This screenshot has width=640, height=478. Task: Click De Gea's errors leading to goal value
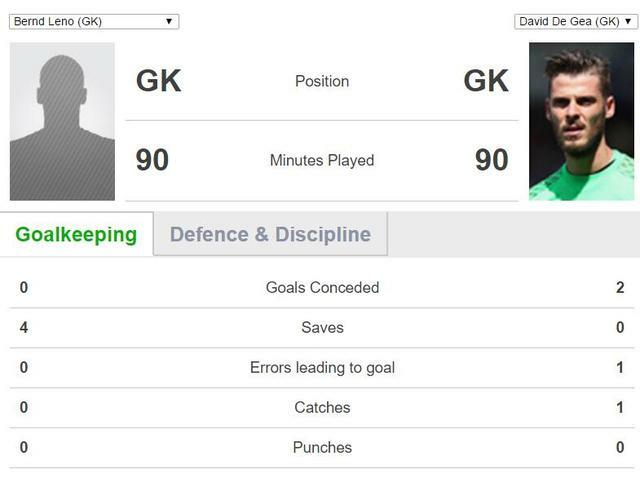[x=620, y=367]
